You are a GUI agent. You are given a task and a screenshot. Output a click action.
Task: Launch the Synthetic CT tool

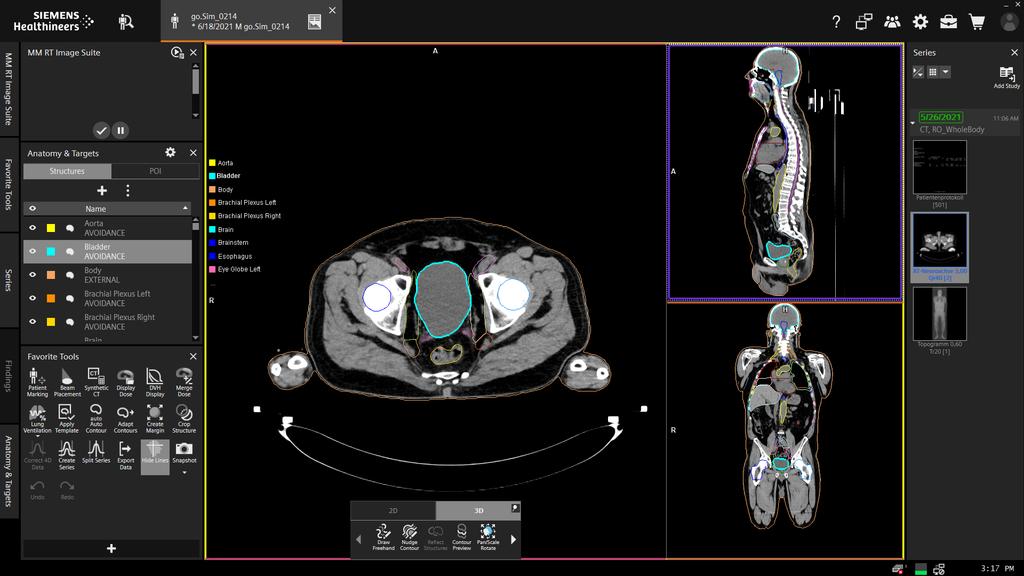click(95, 380)
